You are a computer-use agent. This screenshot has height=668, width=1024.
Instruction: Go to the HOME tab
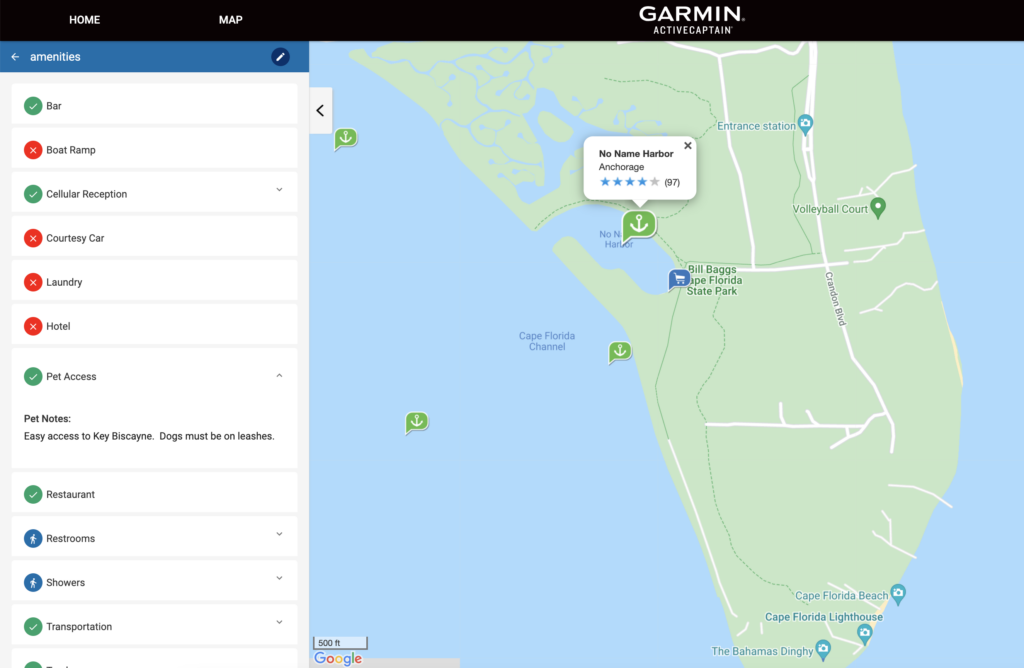click(x=84, y=20)
